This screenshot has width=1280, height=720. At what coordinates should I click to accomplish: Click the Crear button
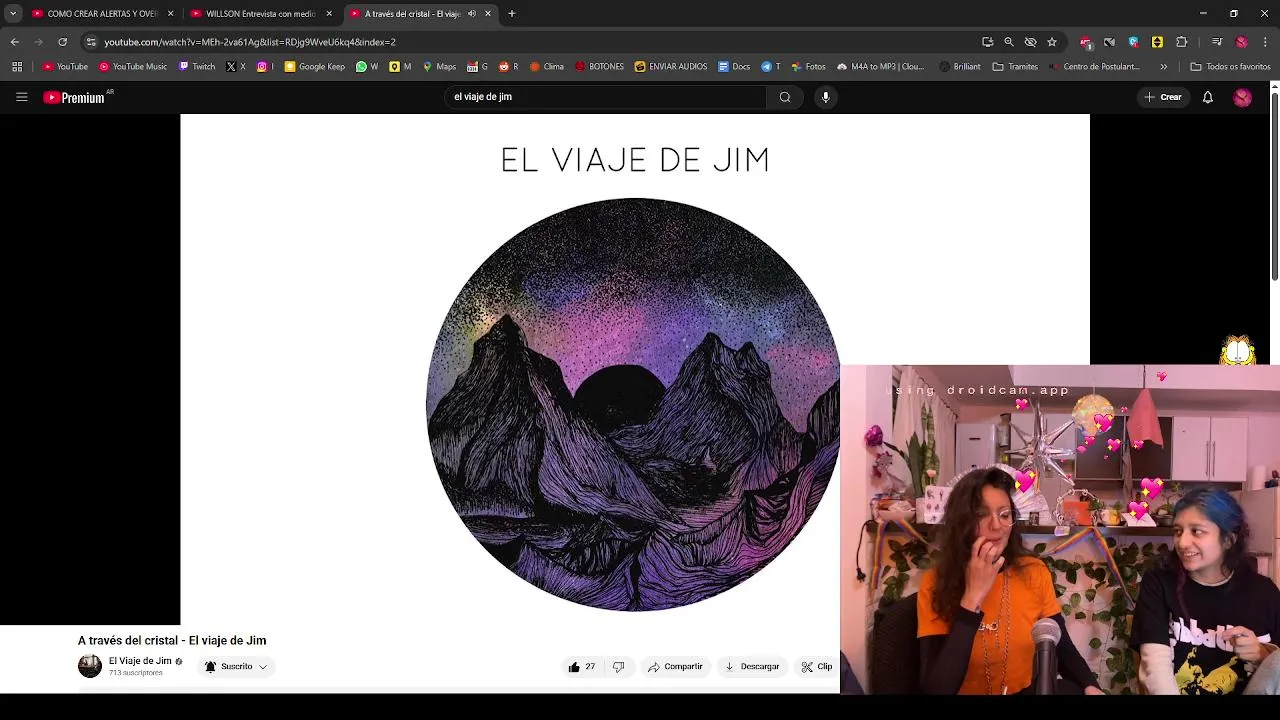pos(1163,97)
